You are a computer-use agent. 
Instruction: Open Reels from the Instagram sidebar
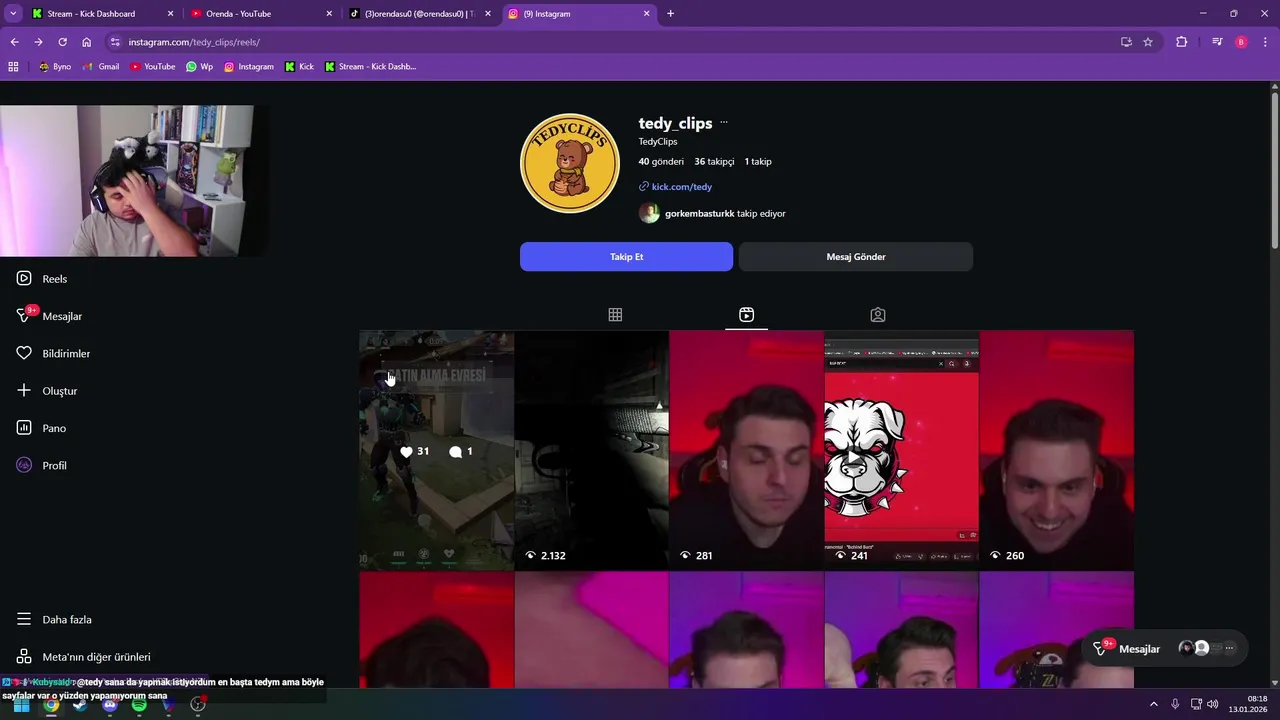coord(42,279)
